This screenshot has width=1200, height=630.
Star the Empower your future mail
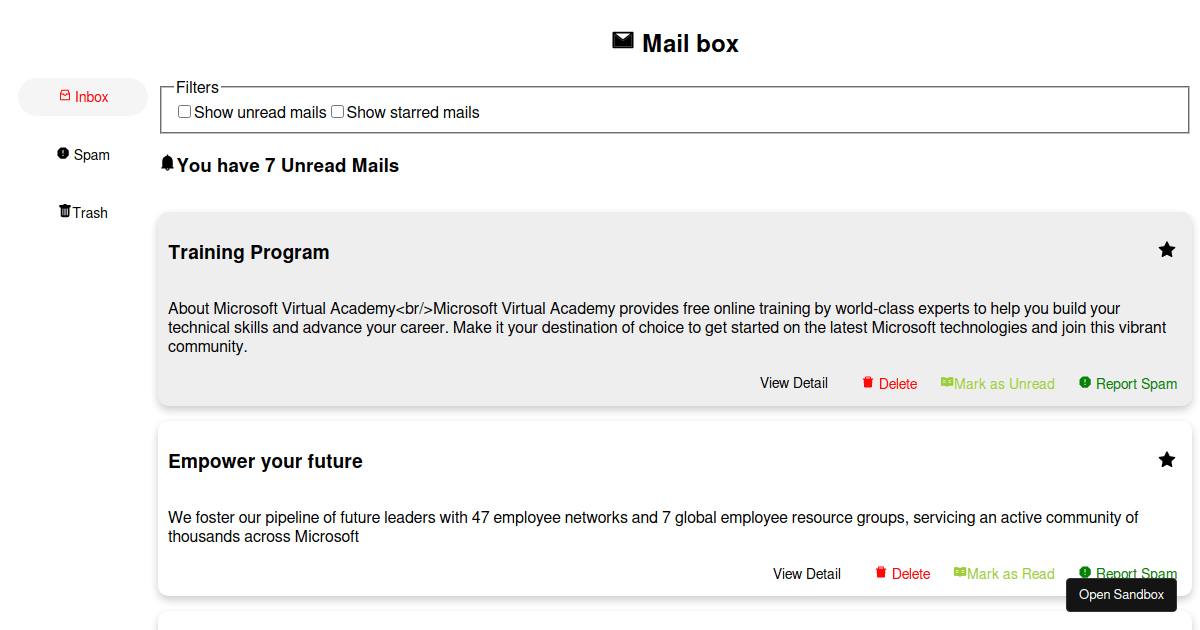(1166, 460)
